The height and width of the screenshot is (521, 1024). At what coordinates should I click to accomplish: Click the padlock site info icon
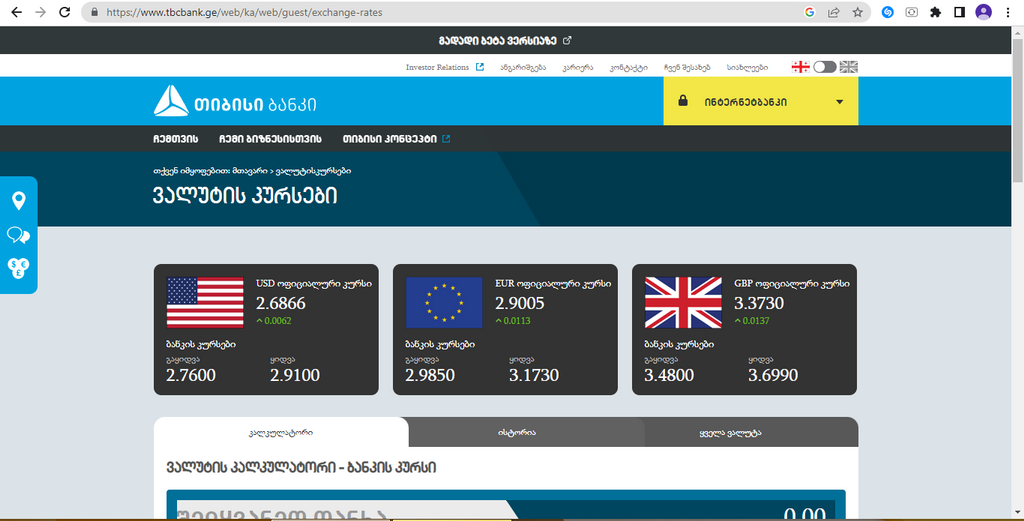point(95,12)
